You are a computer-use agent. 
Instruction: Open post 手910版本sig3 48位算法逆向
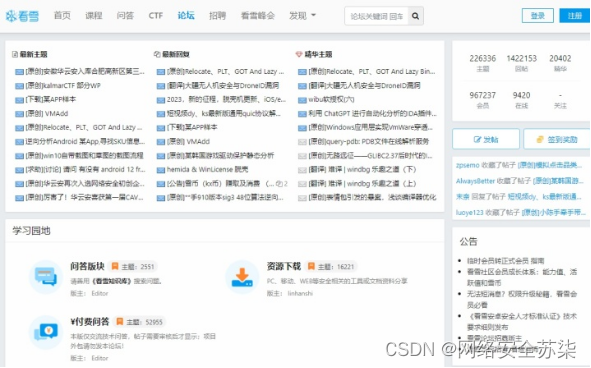(x=225, y=198)
